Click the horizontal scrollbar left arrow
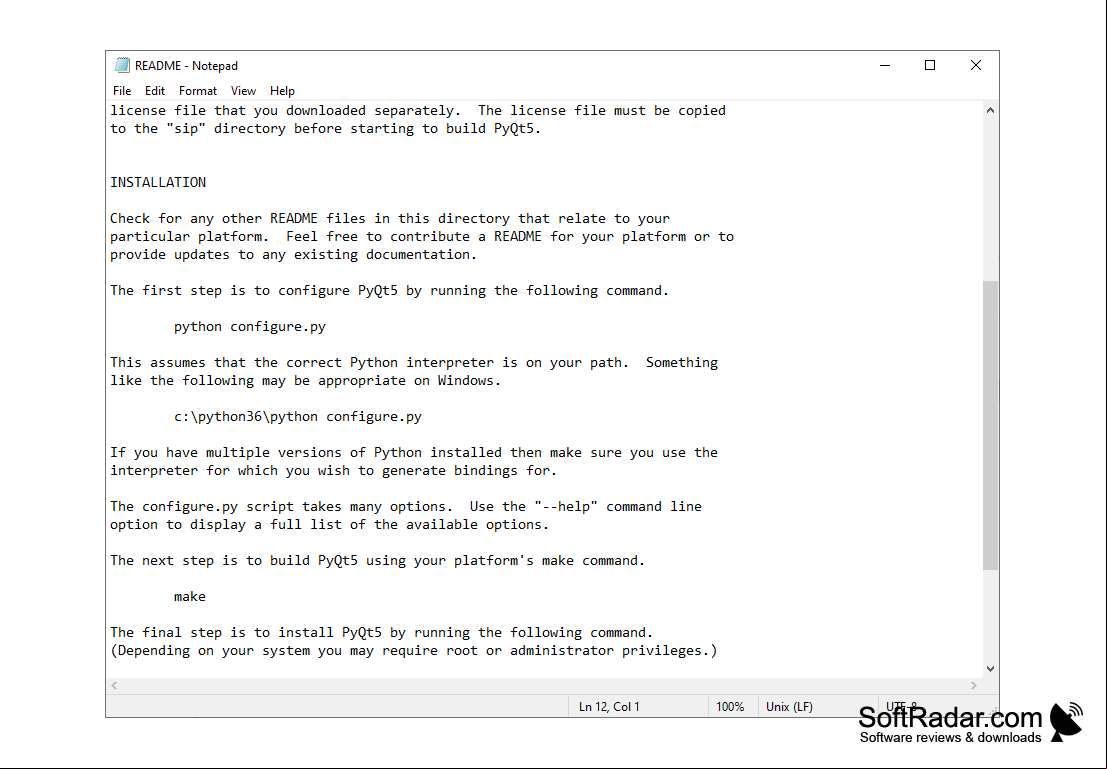 pyautogui.click(x=114, y=685)
